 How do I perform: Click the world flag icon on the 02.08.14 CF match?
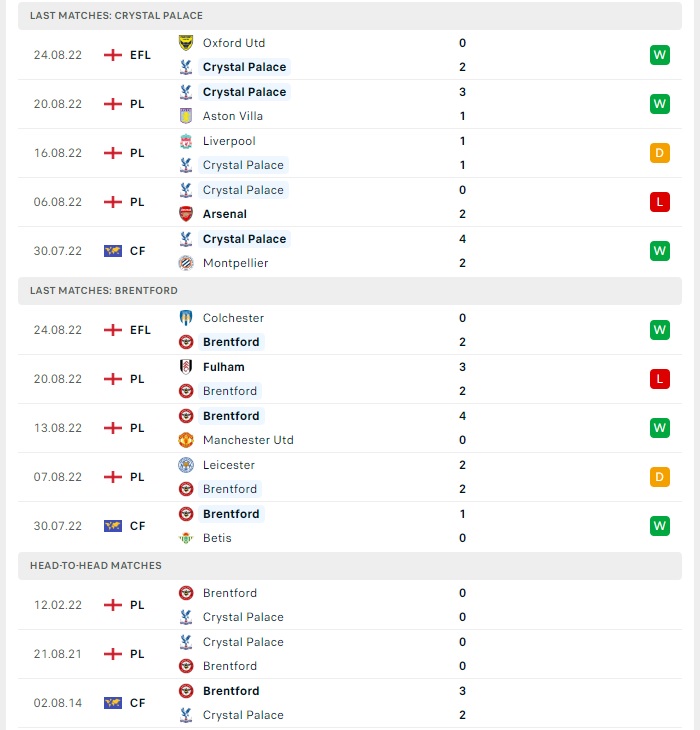(113, 703)
